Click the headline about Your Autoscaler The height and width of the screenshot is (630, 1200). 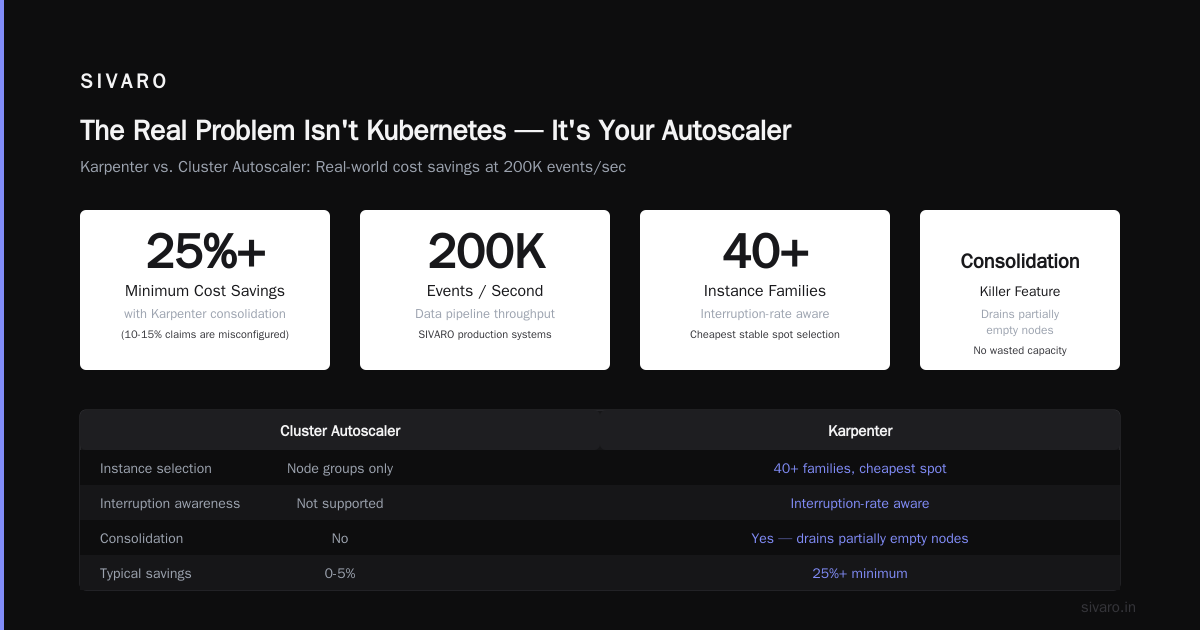coord(435,131)
